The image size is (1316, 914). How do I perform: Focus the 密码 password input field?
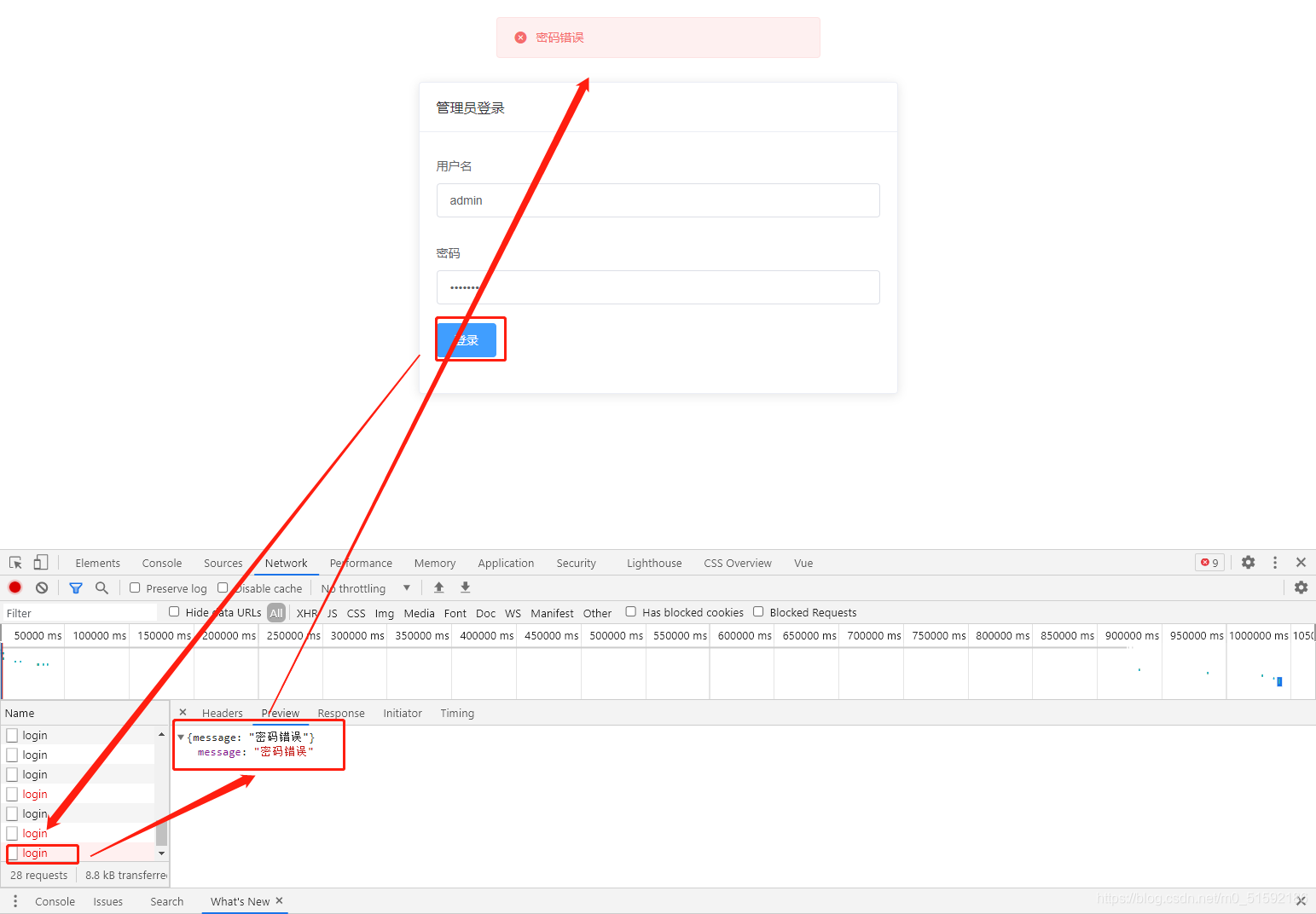[658, 287]
